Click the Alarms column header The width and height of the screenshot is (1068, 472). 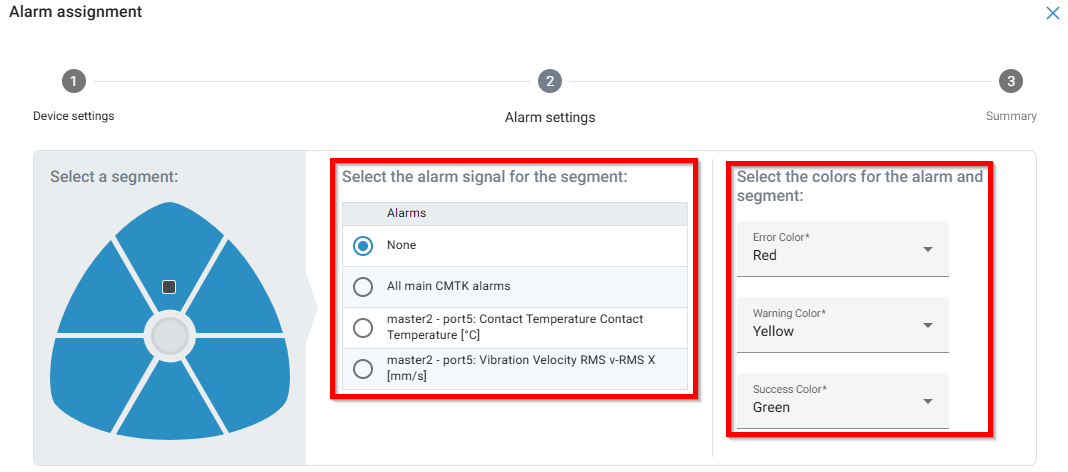406,213
